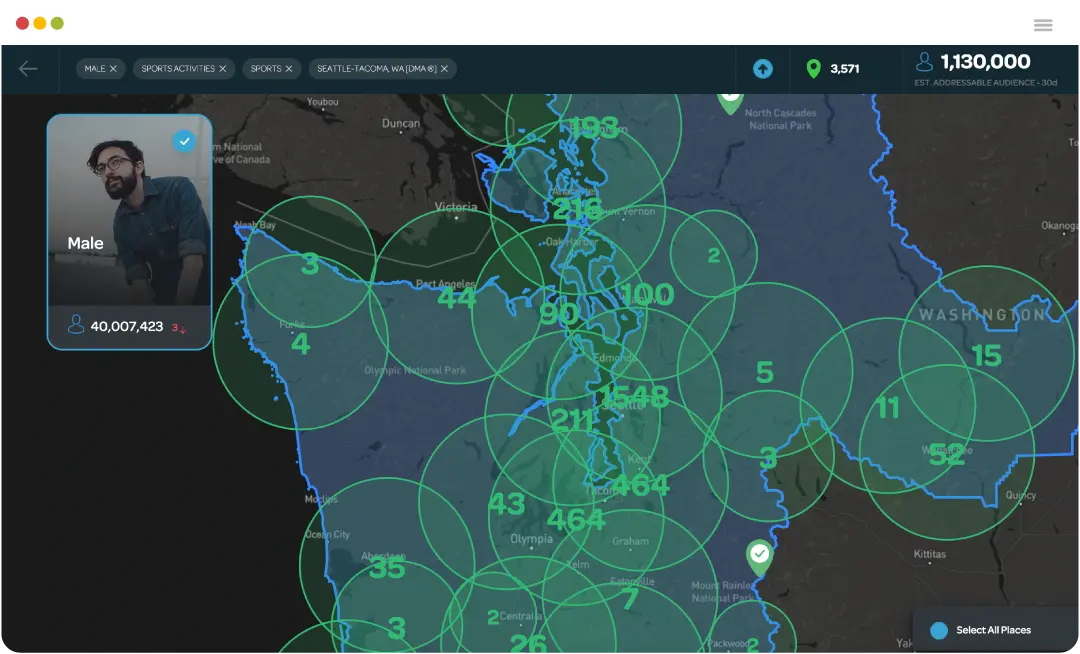The width and height of the screenshot is (1080, 654).
Task: Click the Ocean City label on the map
Action: pyautogui.click(x=327, y=534)
